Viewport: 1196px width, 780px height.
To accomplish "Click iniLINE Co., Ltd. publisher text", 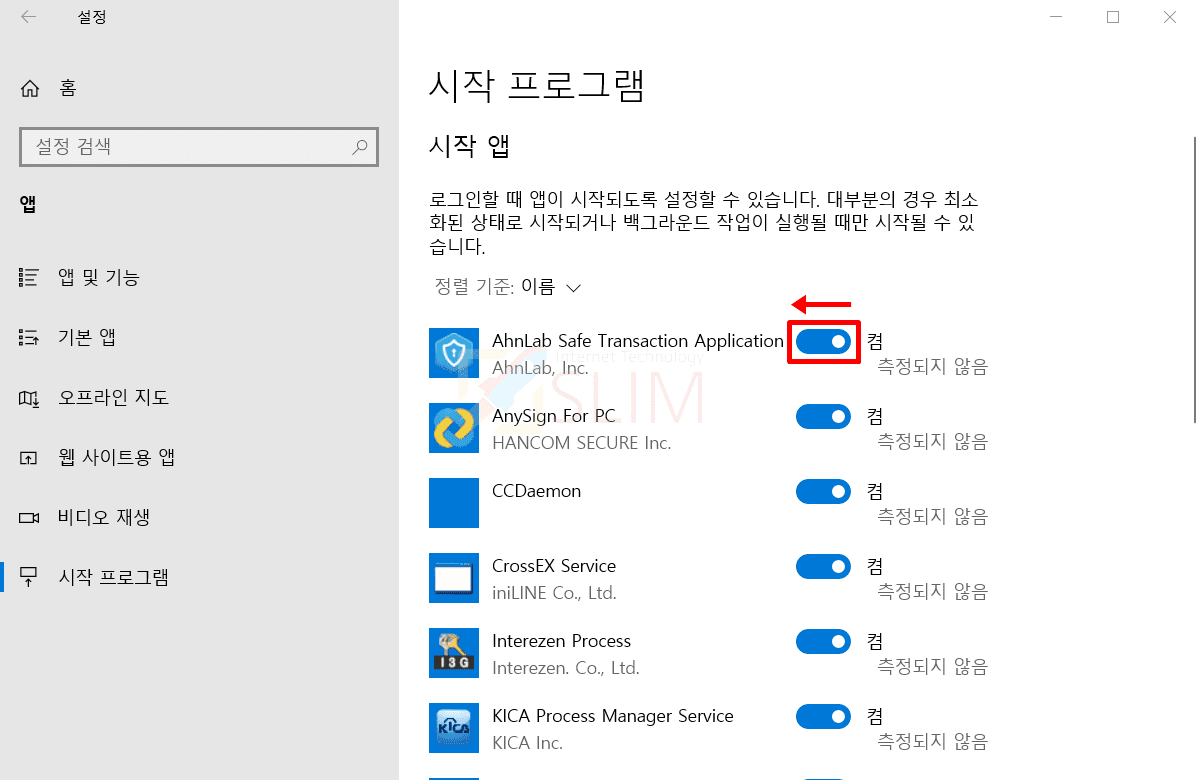I will pos(555,593).
